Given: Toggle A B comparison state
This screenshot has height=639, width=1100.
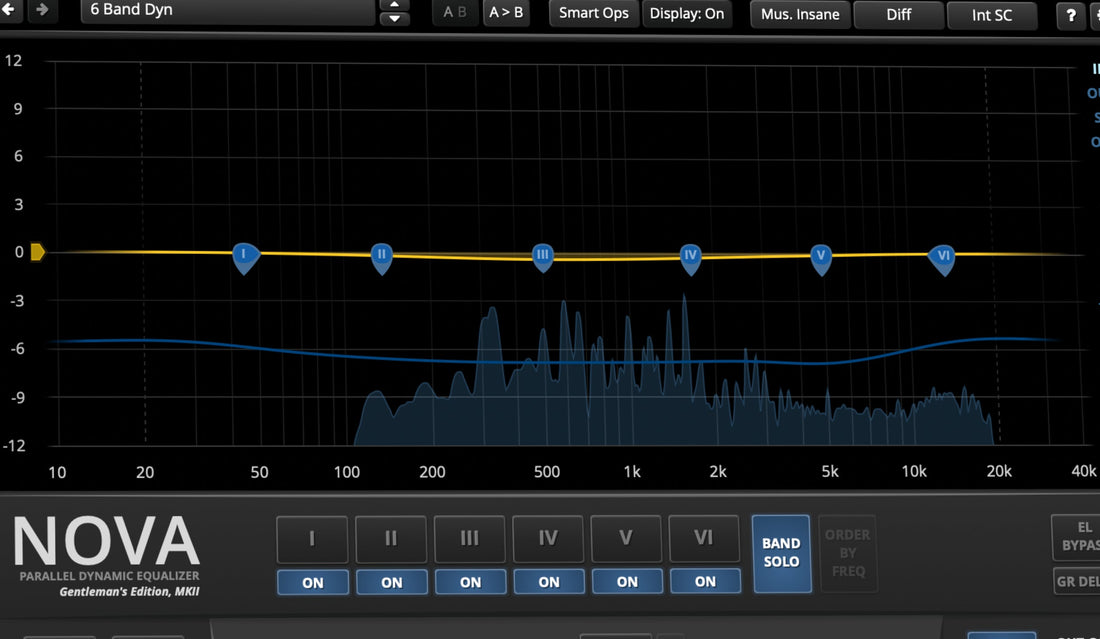Looking at the screenshot, I should 455,13.
